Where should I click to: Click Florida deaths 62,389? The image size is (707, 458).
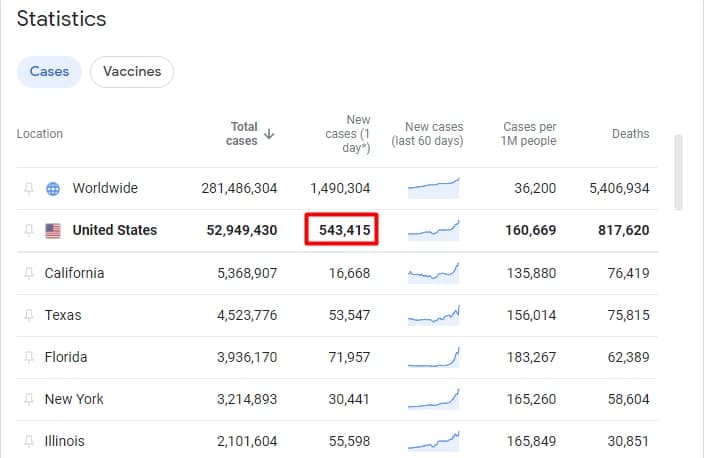pyautogui.click(x=629, y=357)
